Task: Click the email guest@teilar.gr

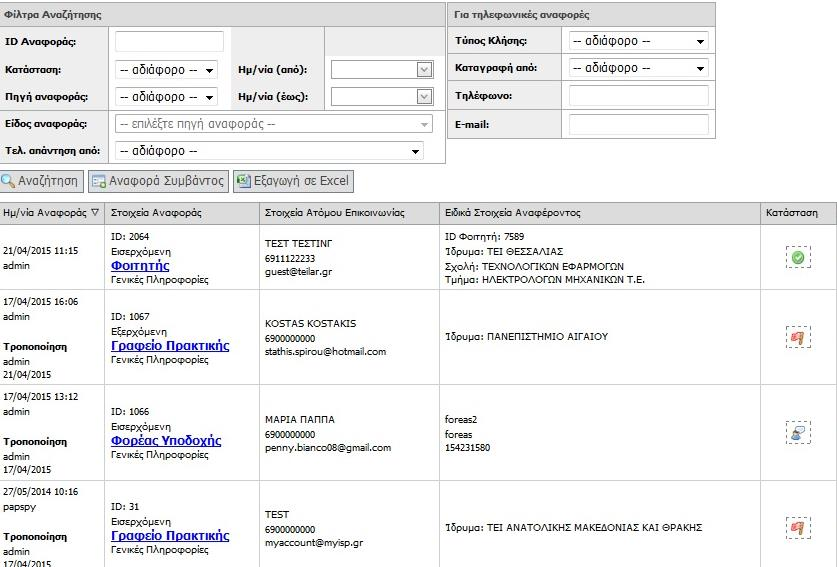Action: coord(298,272)
